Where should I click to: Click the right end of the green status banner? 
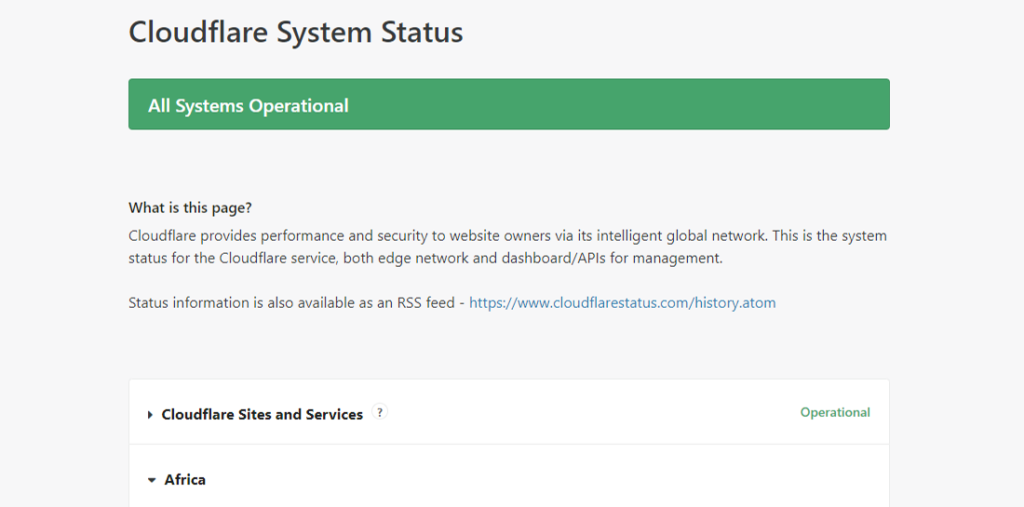860,105
